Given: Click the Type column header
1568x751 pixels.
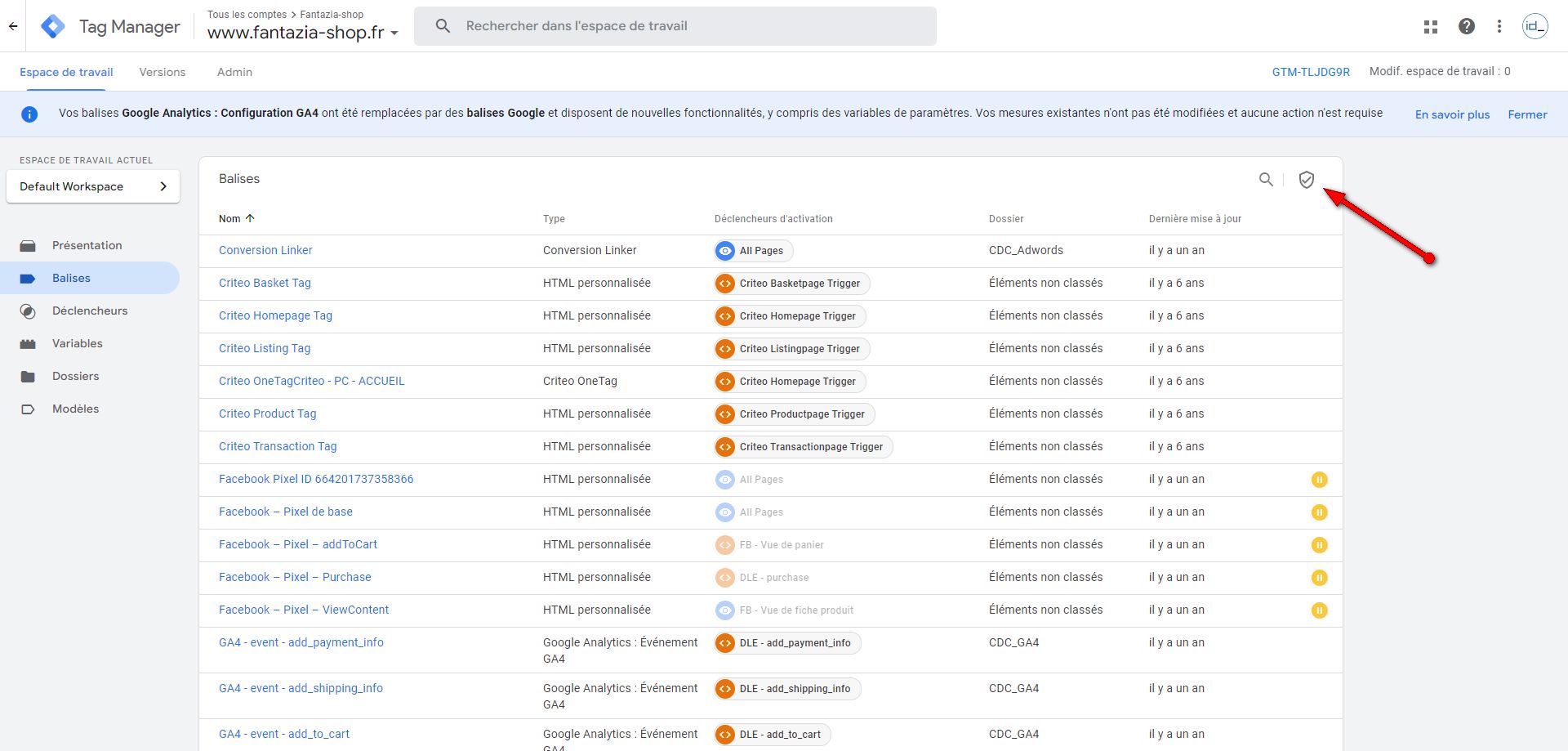Looking at the screenshot, I should point(554,219).
